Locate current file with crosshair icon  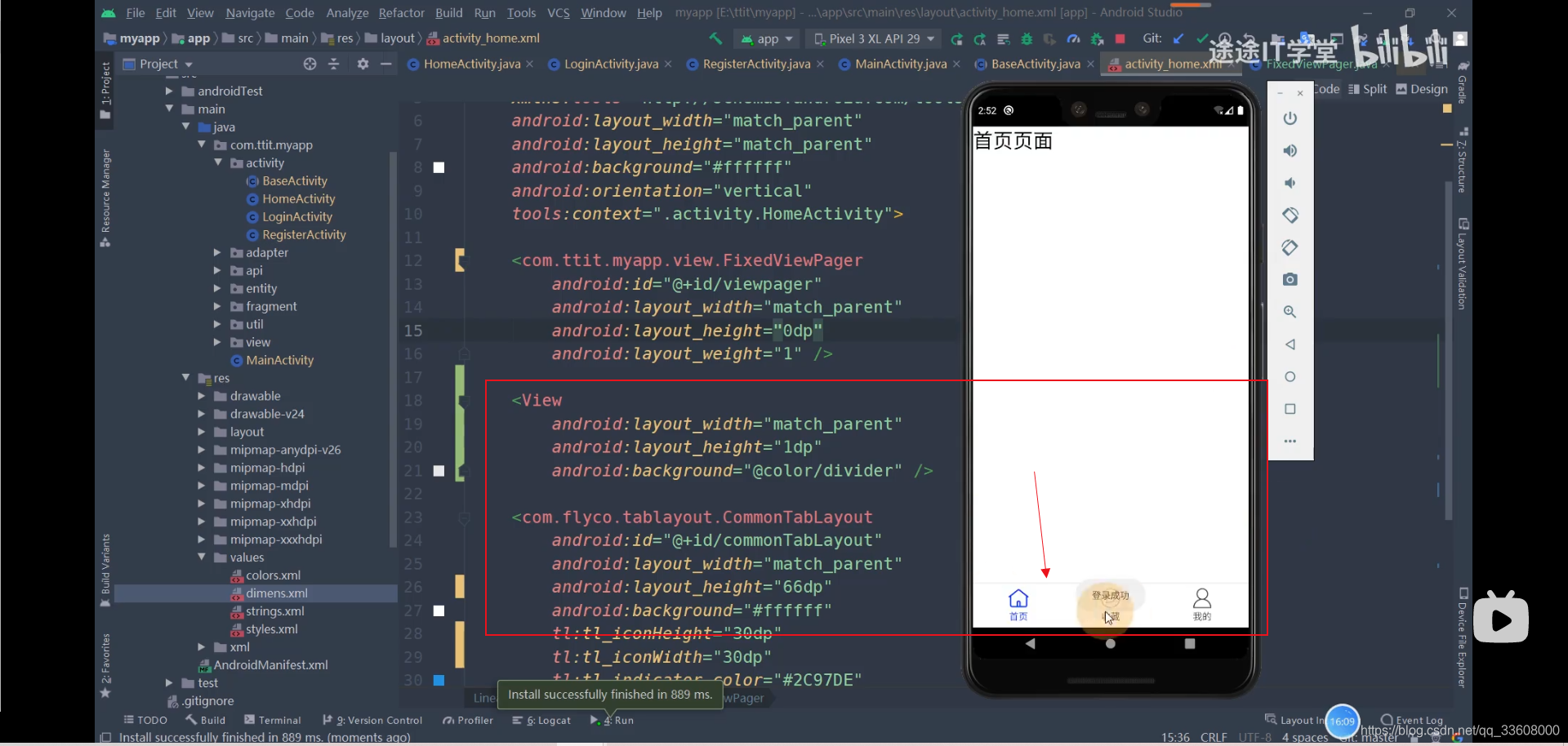point(310,64)
